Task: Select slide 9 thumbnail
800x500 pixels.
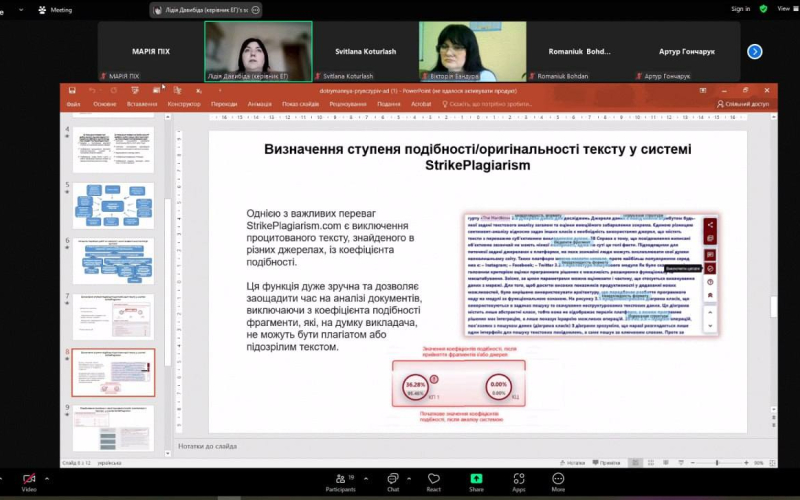Action: pyautogui.click(x=113, y=428)
